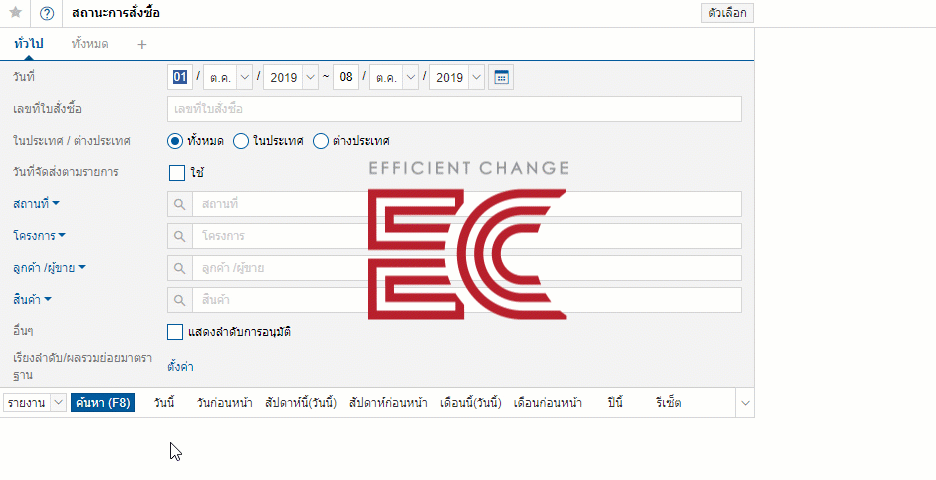Click search icon for สถานที่ field
936x480 pixels.
(x=180, y=204)
